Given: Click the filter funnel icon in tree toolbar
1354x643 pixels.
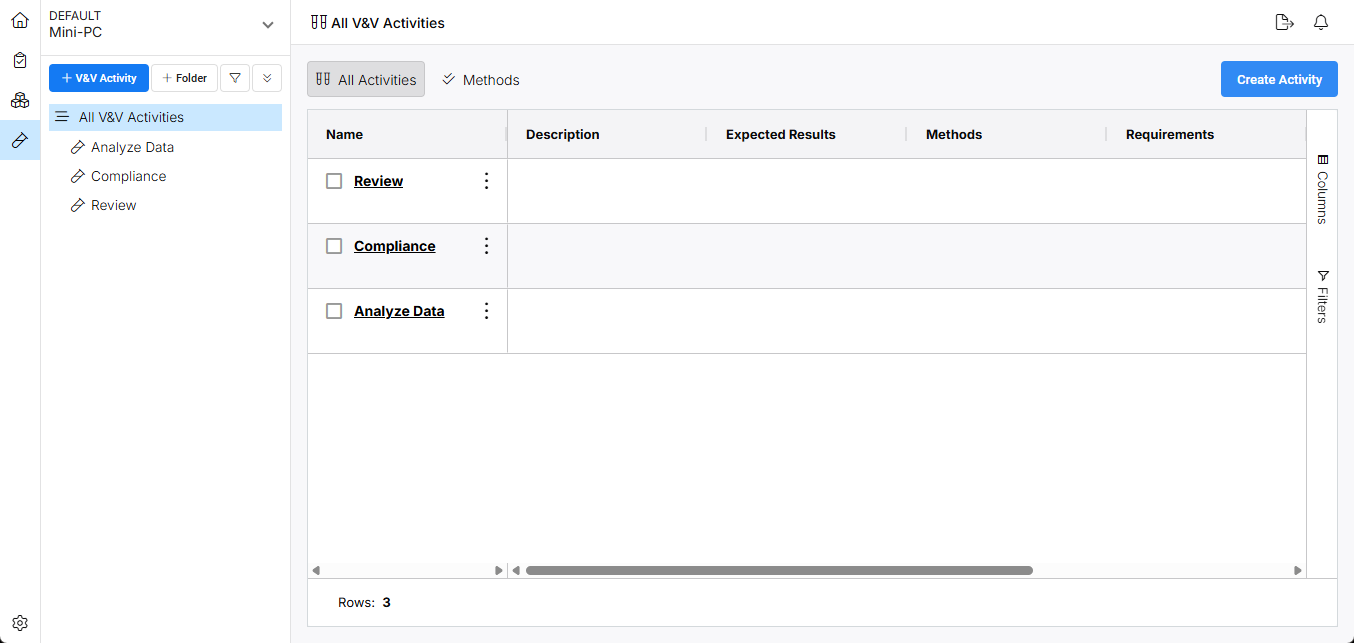Looking at the screenshot, I should pos(234,78).
